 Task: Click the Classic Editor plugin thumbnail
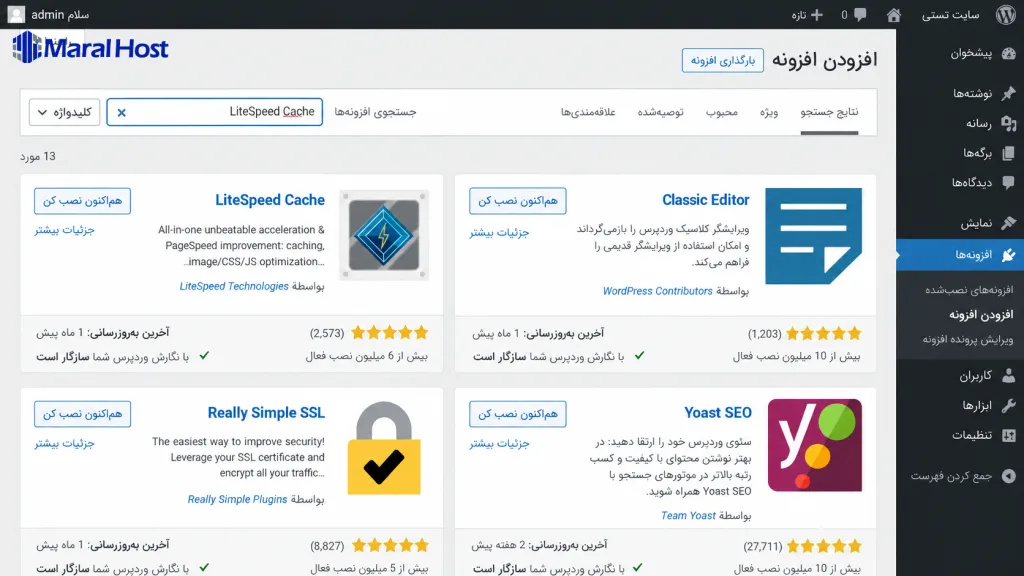pyautogui.click(x=814, y=236)
